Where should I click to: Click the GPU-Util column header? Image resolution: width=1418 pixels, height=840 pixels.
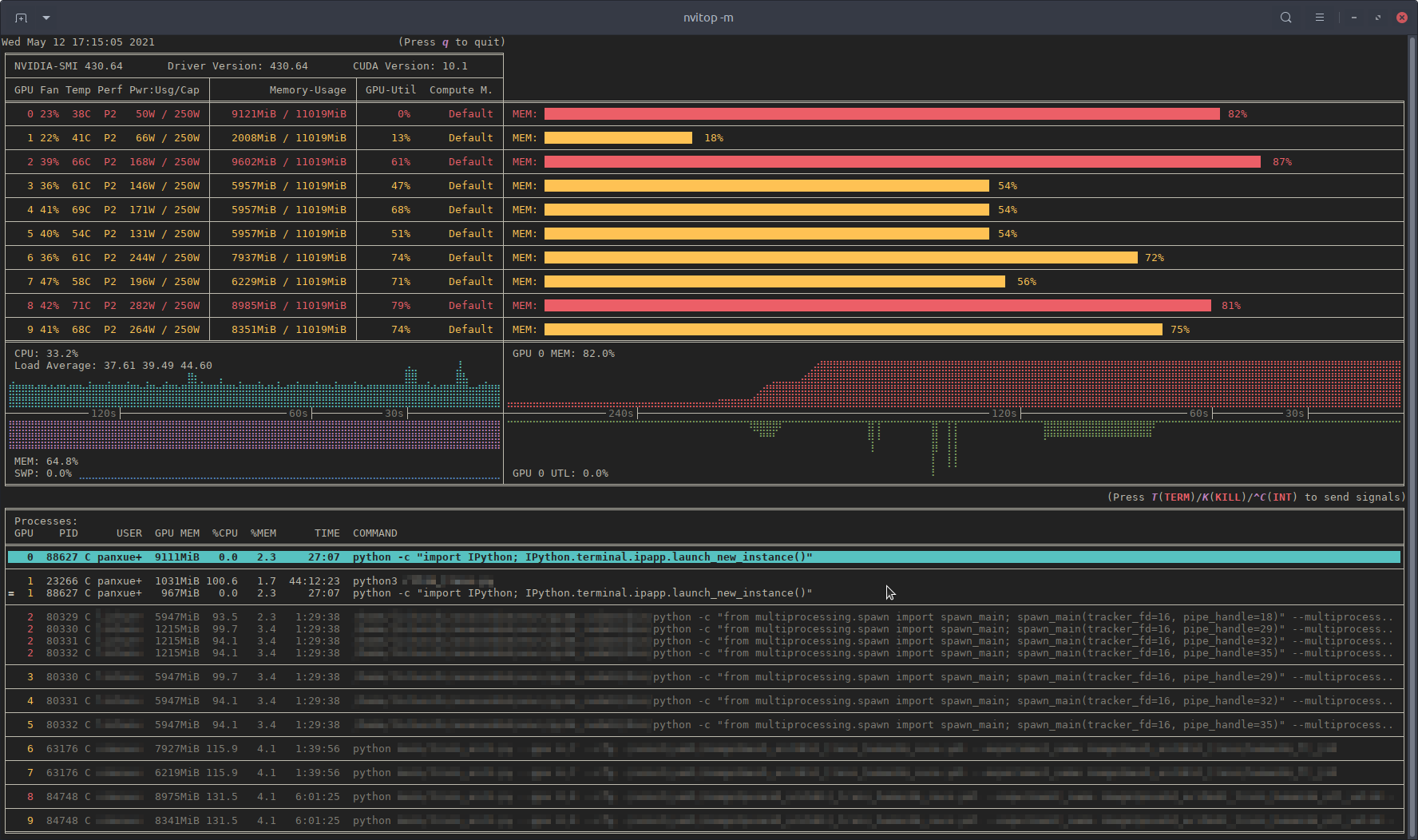(x=390, y=90)
